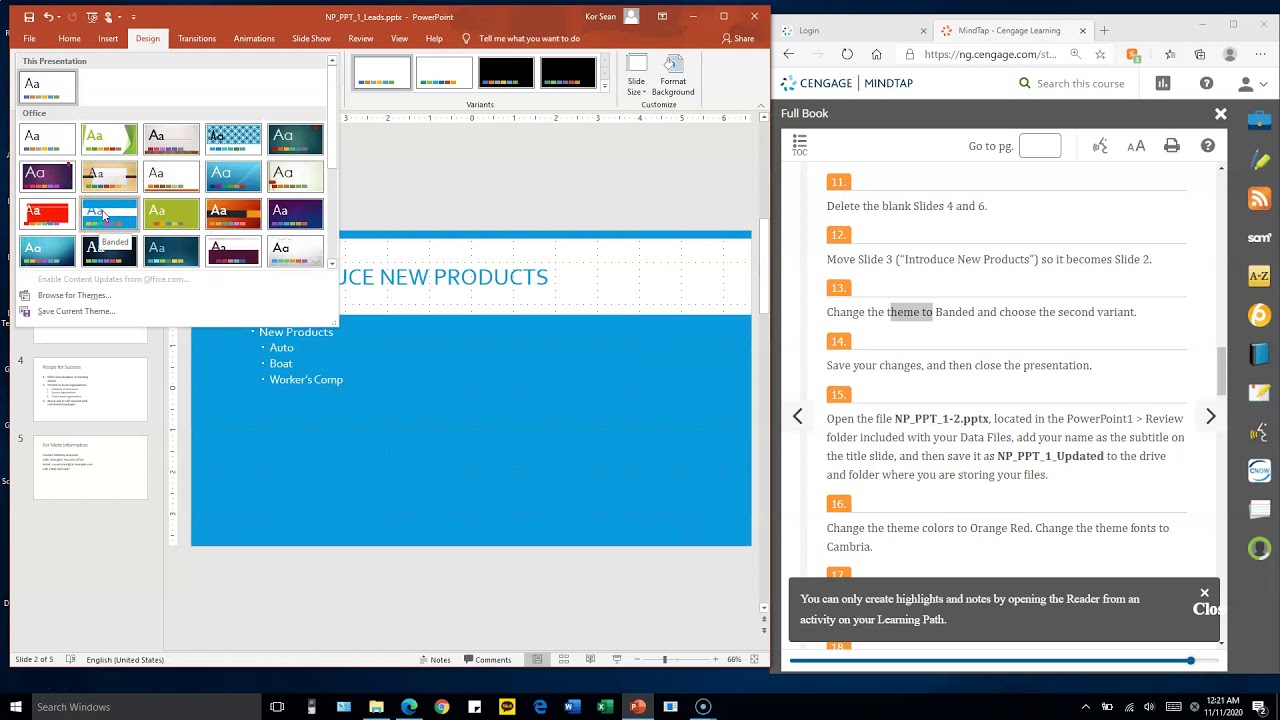Open the View ribbon tab

(x=399, y=38)
